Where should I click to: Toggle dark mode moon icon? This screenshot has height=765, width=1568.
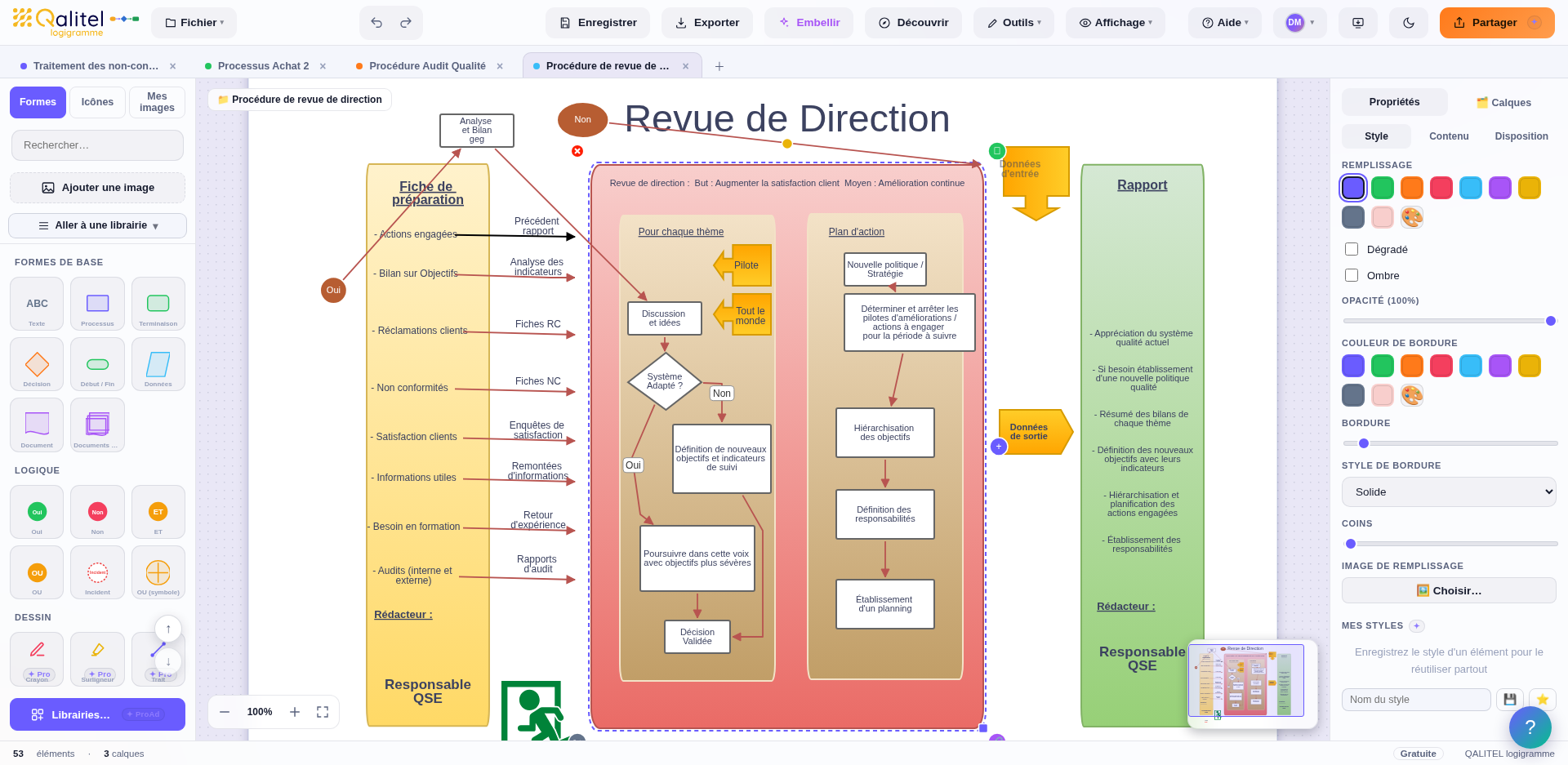[1409, 23]
